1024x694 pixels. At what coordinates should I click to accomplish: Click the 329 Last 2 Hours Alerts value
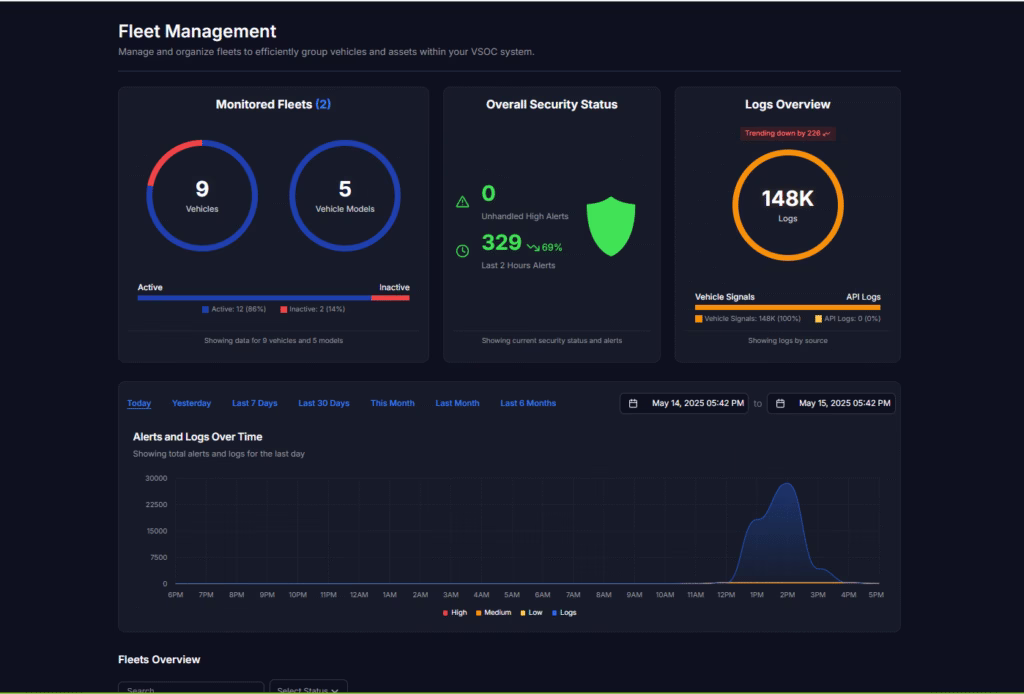(502, 243)
